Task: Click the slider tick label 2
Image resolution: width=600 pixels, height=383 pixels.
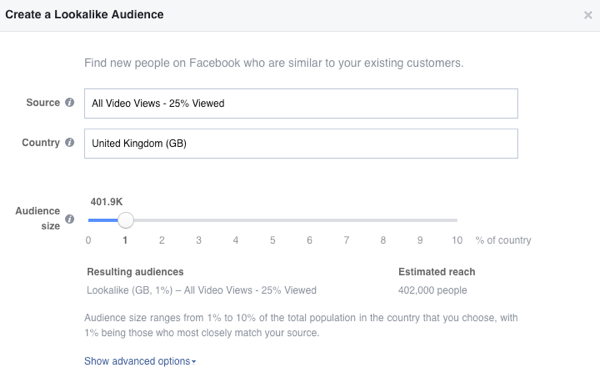Action: coord(162,240)
